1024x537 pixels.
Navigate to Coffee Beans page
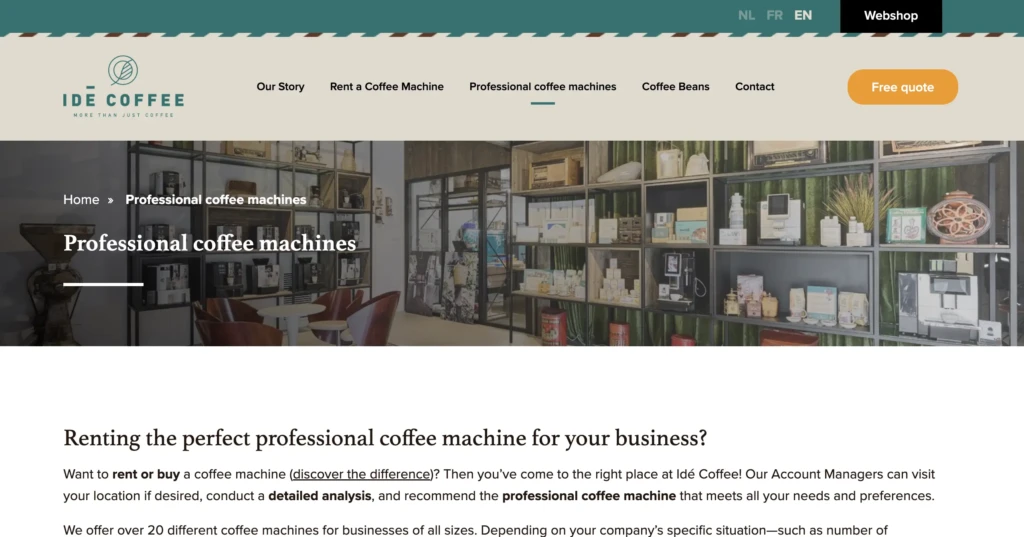(675, 86)
